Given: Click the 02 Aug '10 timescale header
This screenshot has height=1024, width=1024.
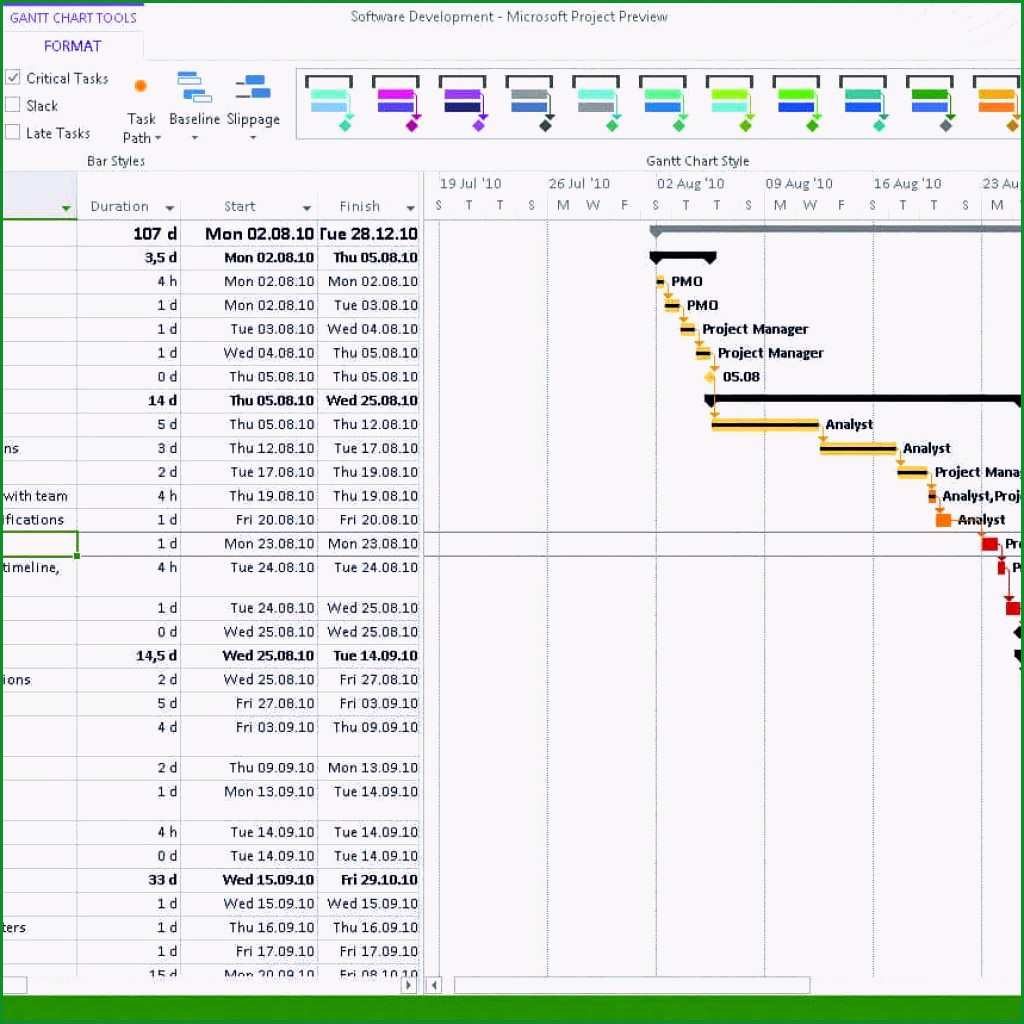Looking at the screenshot, I should pyautogui.click(x=690, y=184).
